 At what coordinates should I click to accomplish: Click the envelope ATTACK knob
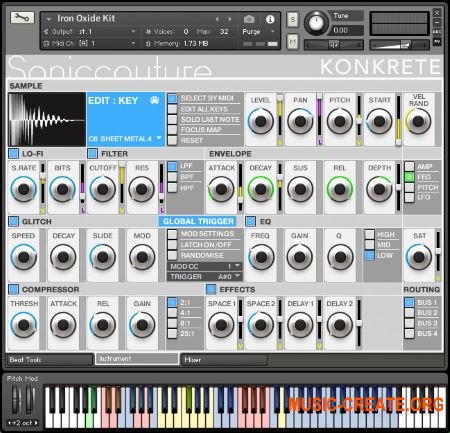click(221, 189)
